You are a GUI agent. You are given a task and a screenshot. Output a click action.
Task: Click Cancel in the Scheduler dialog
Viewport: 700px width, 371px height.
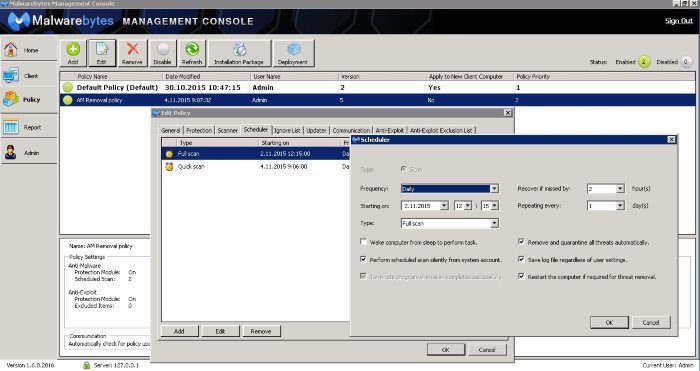(651, 322)
